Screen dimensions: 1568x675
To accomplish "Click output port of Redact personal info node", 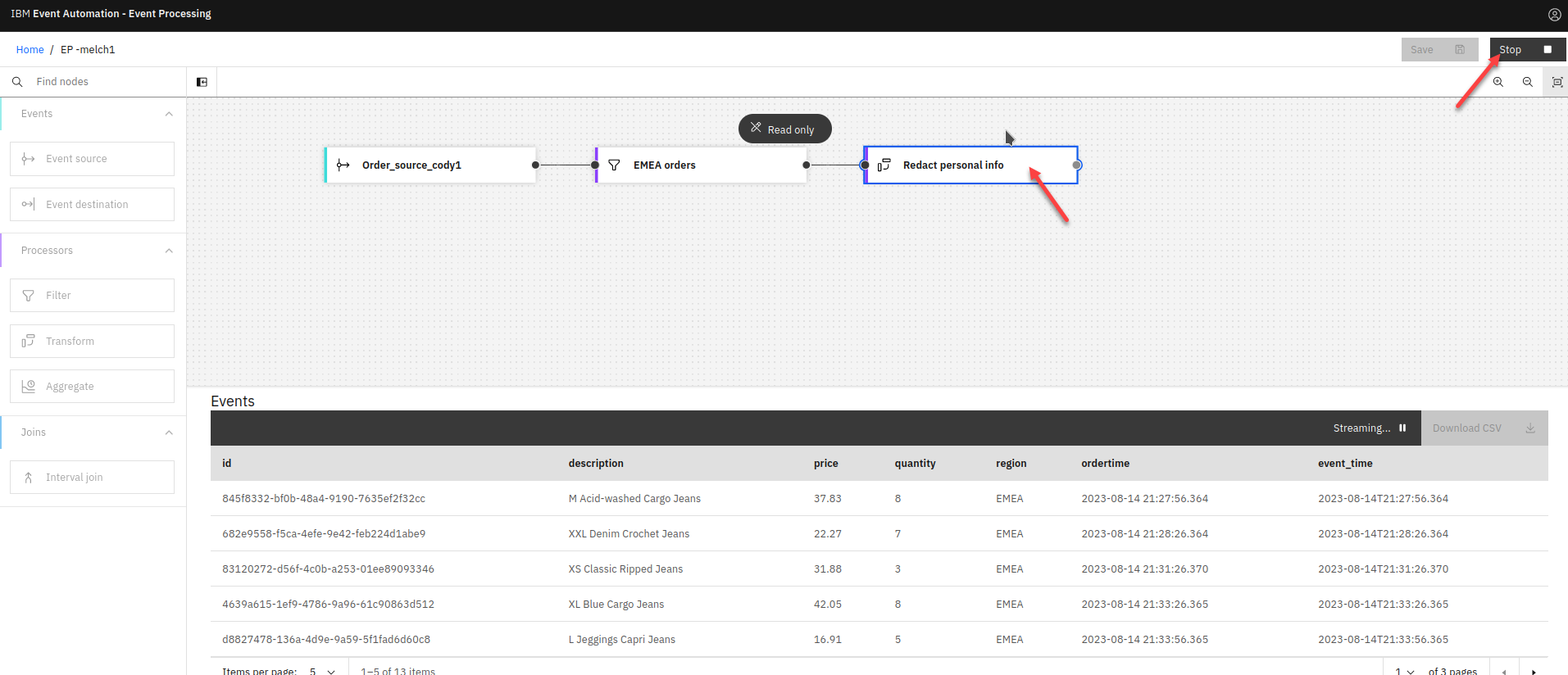I will pyautogui.click(x=1077, y=165).
